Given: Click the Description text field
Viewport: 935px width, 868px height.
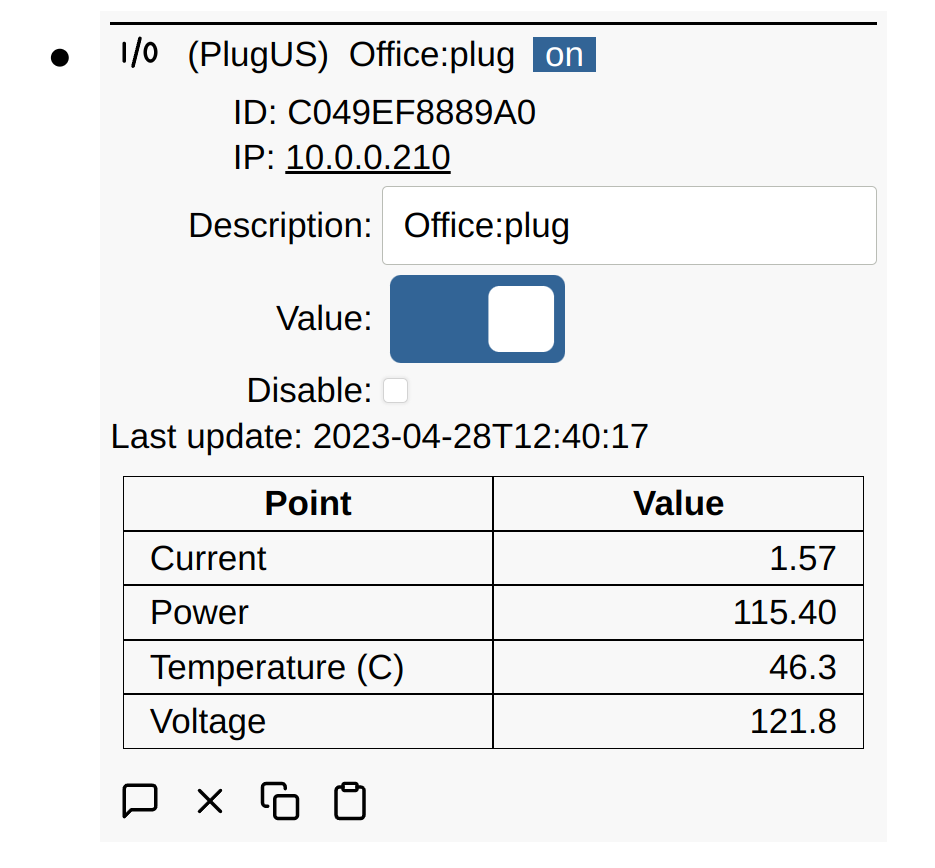Looking at the screenshot, I should 629,226.
